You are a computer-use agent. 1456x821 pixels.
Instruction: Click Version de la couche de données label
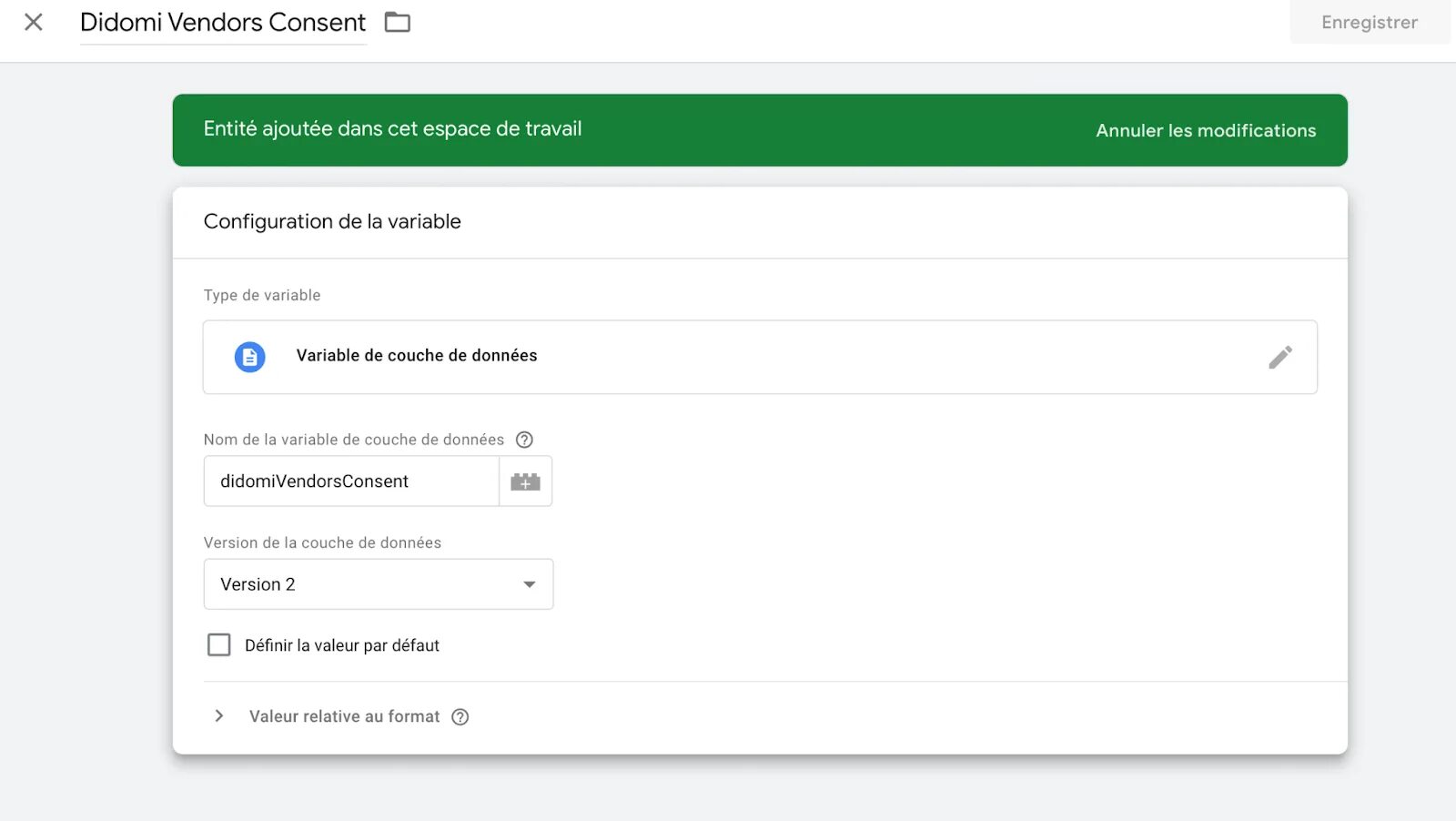pos(322,542)
